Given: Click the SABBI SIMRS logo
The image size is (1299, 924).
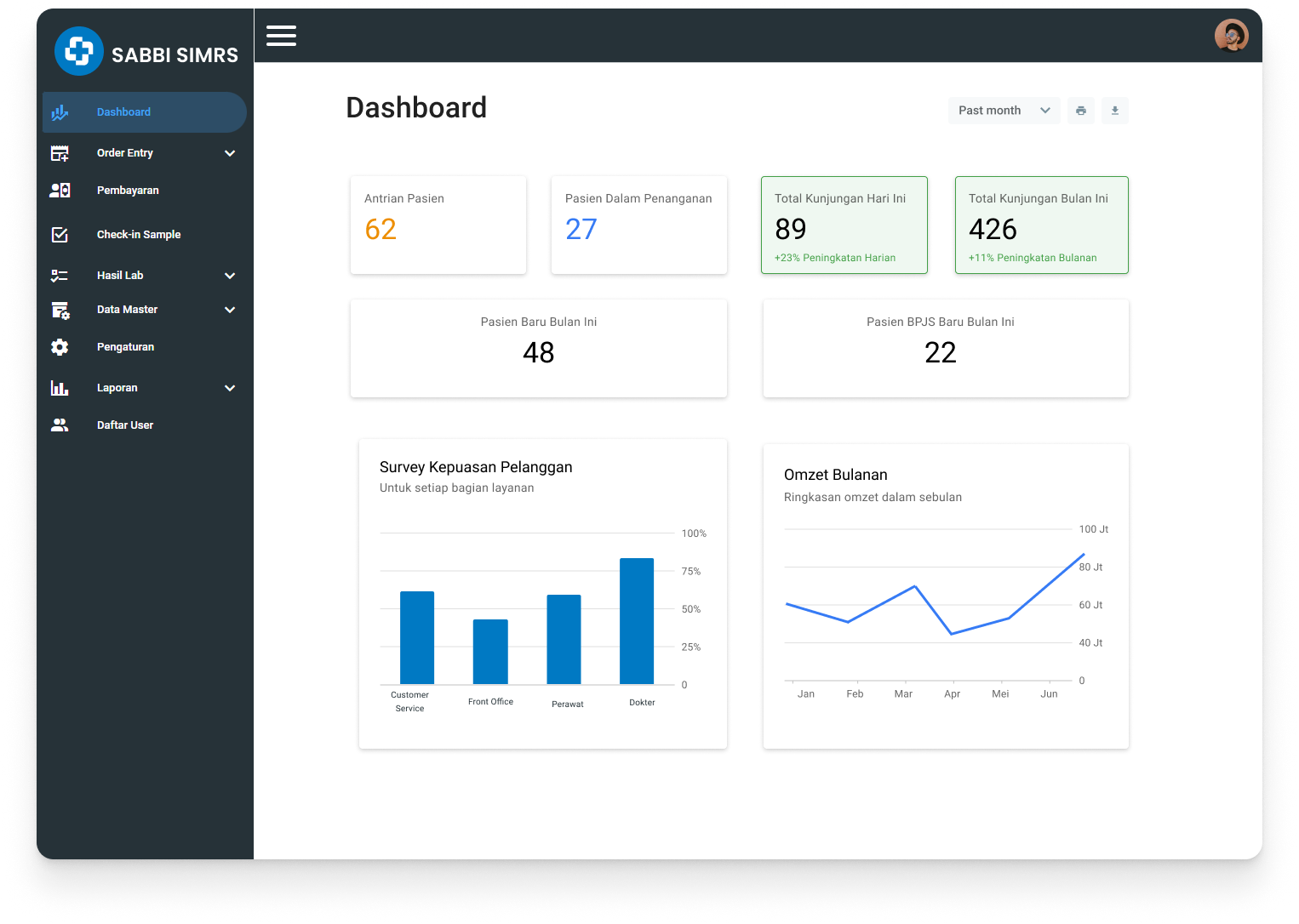Looking at the screenshot, I should click(x=79, y=52).
